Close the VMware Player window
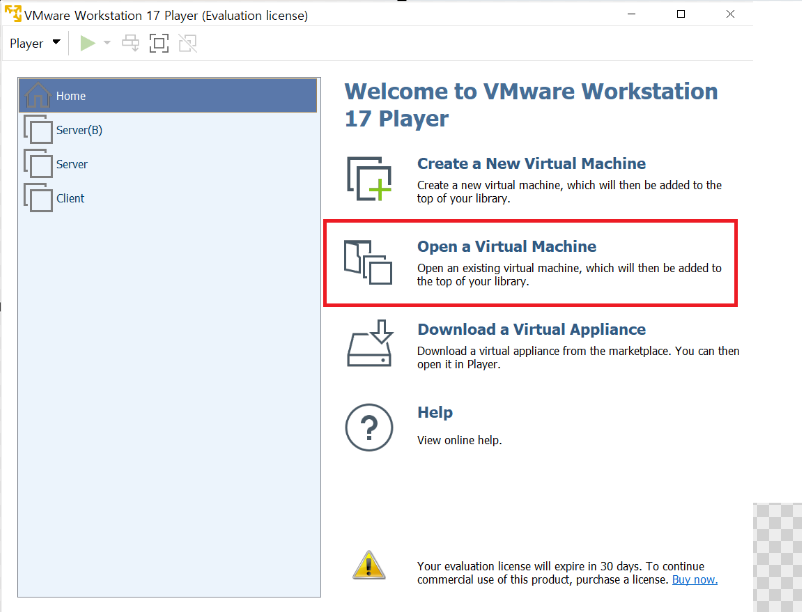This screenshot has width=802, height=612. [730, 14]
